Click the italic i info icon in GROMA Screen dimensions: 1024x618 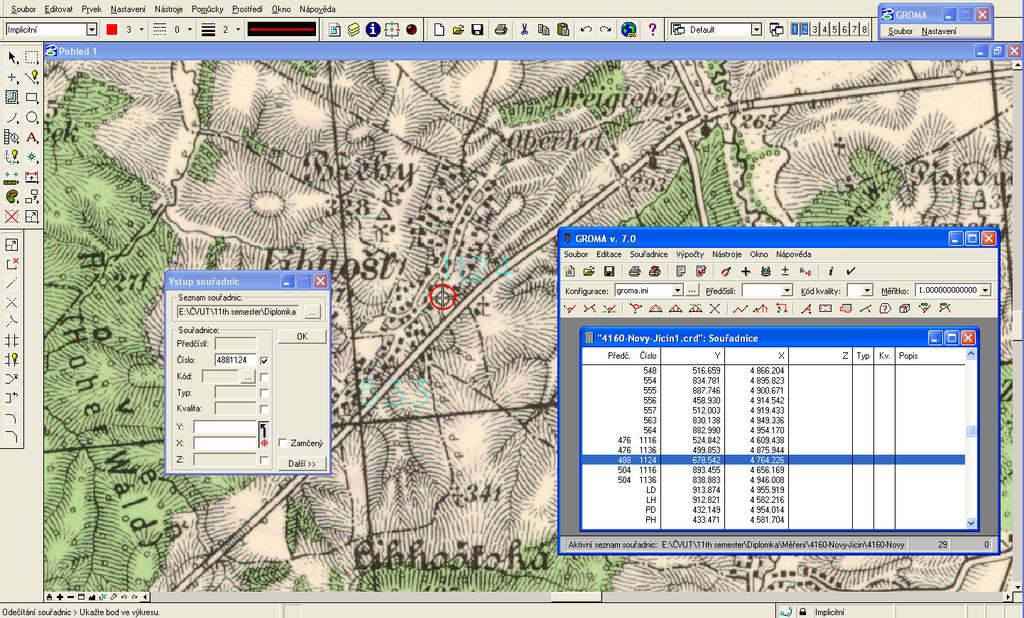pos(831,271)
